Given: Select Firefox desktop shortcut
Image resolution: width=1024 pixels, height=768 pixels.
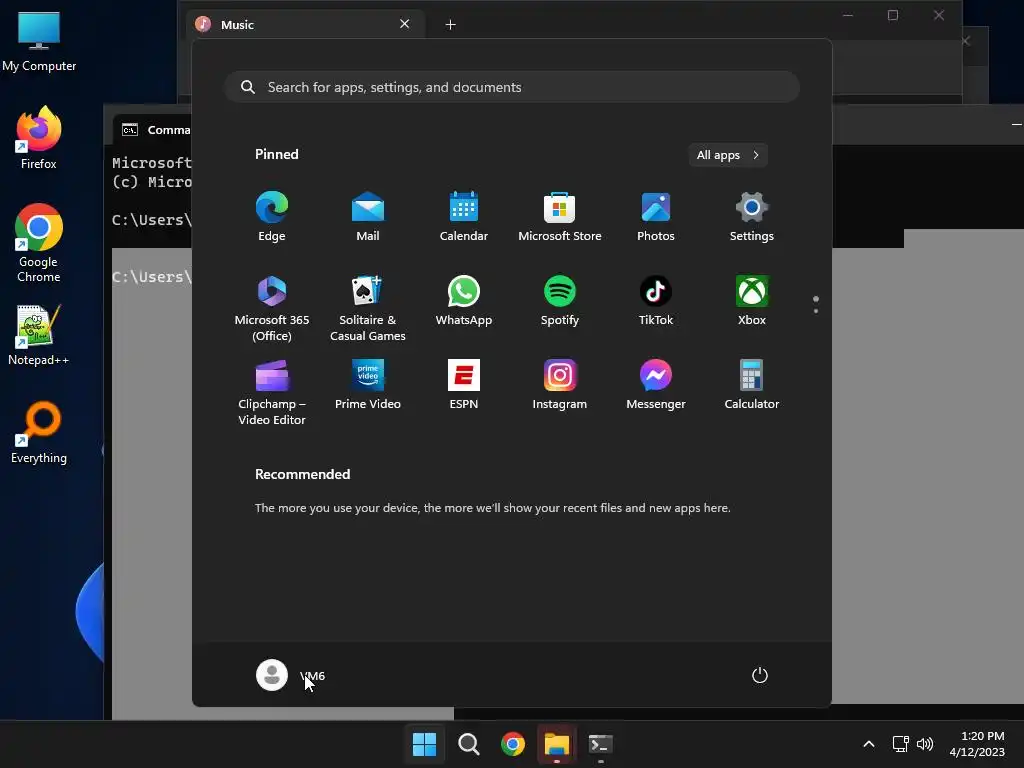Looking at the screenshot, I should tap(39, 138).
